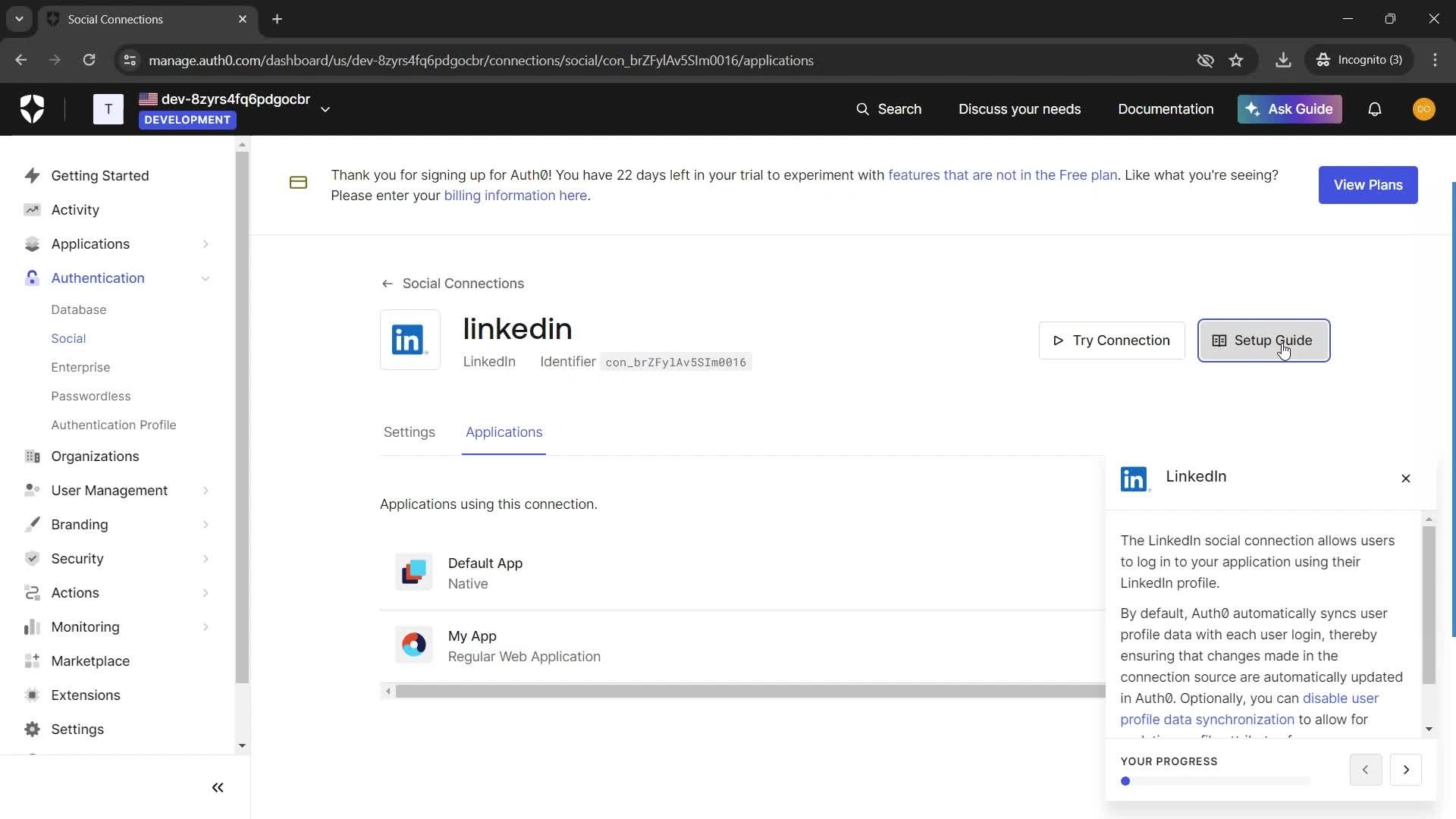Image resolution: width=1456 pixels, height=819 pixels.
Task: Select the tenant avatar letter T
Action: pyautogui.click(x=108, y=109)
